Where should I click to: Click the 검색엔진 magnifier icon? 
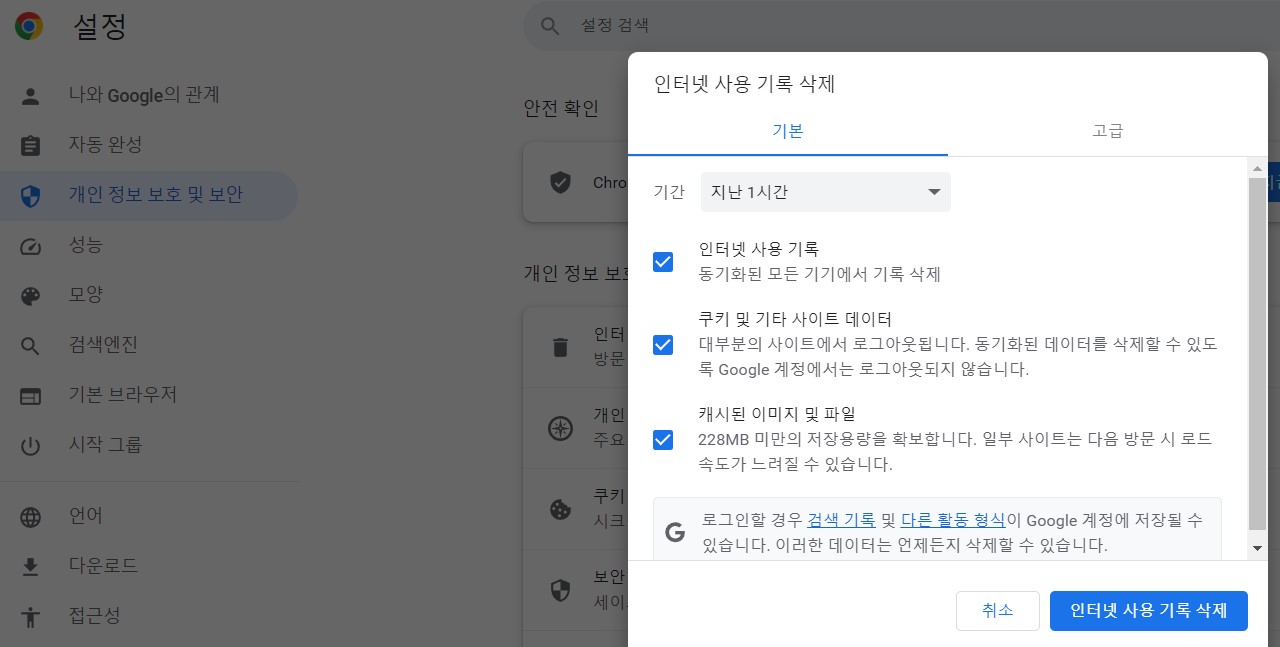point(32,345)
